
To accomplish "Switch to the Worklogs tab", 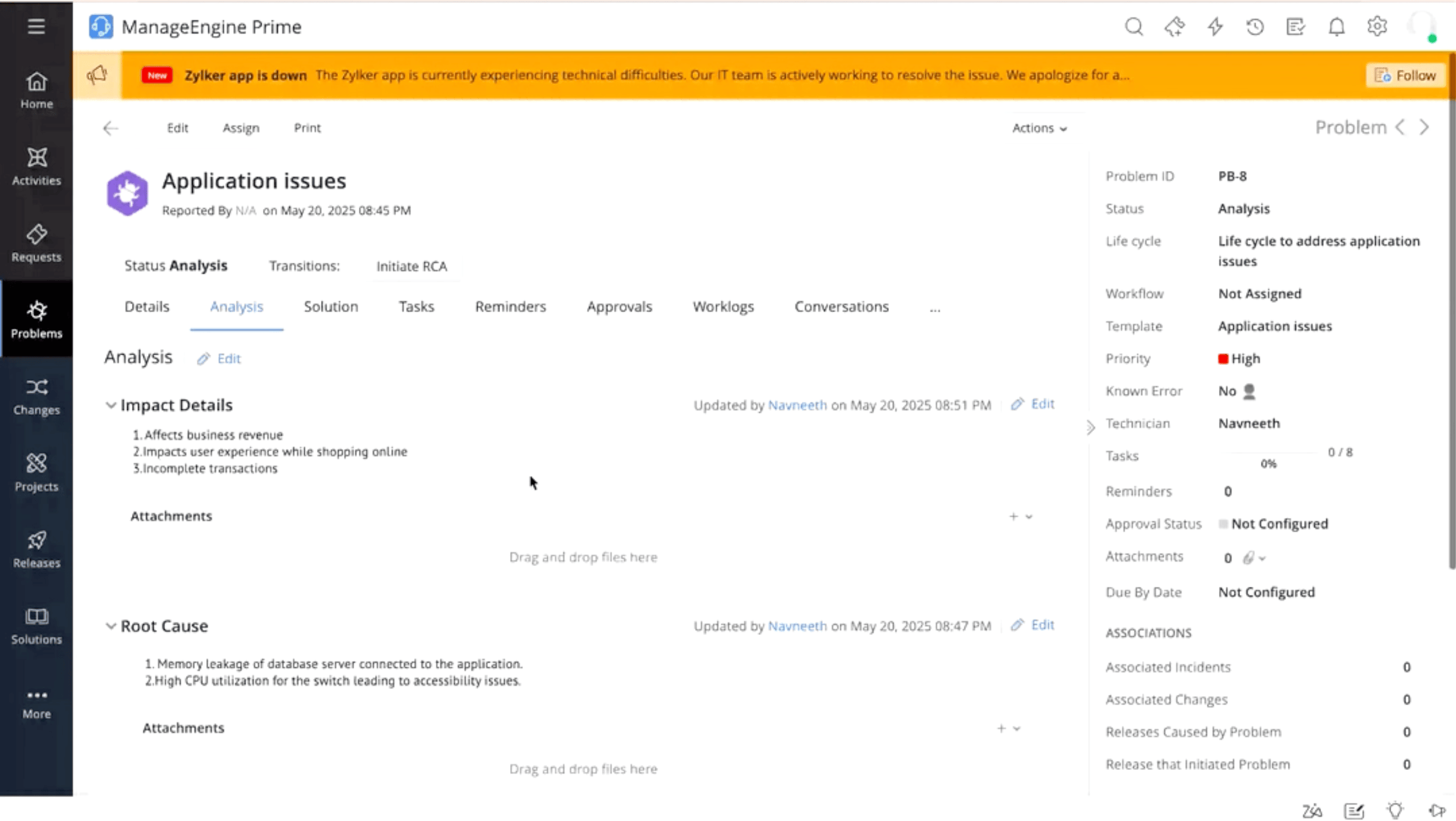I will 723,307.
